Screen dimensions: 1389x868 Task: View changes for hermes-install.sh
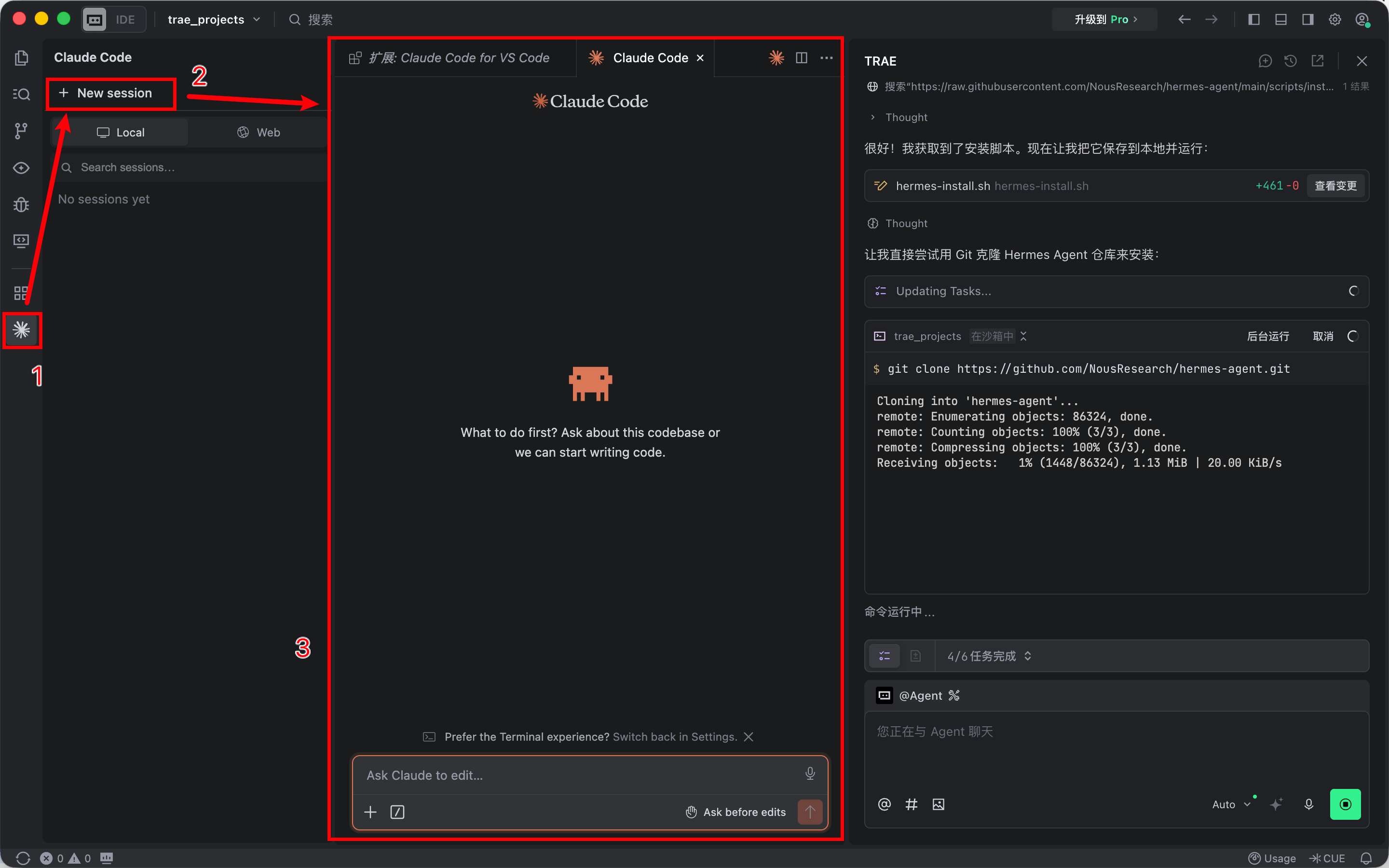(x=1335, y=186)
